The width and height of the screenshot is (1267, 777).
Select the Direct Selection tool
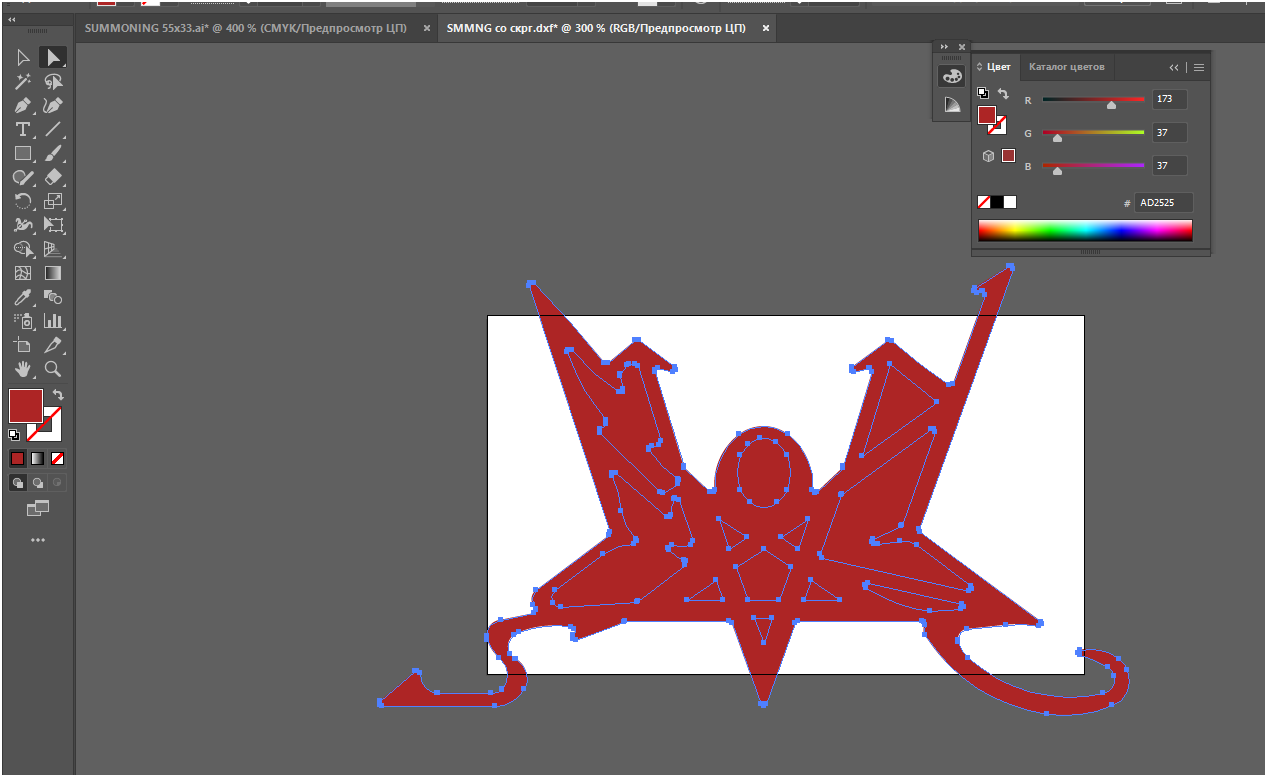22,58
